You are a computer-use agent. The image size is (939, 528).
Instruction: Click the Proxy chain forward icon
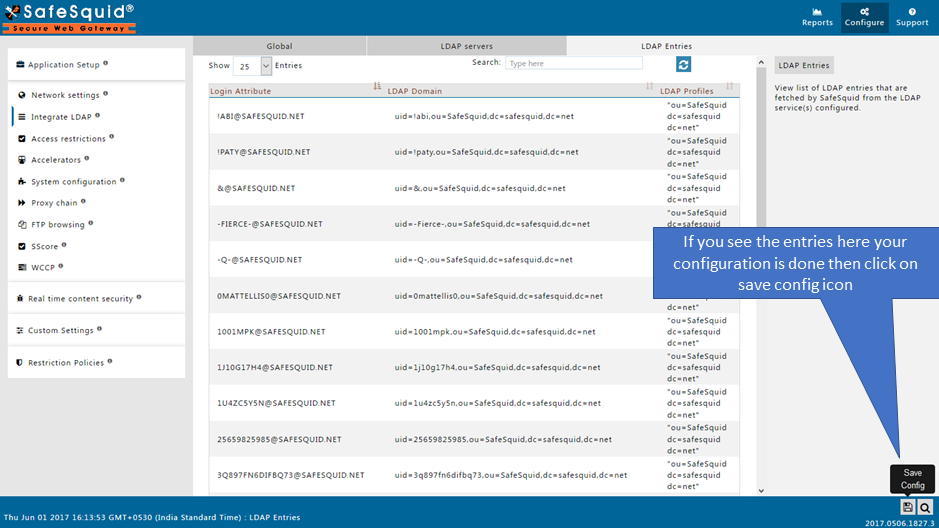click(22, 203)
